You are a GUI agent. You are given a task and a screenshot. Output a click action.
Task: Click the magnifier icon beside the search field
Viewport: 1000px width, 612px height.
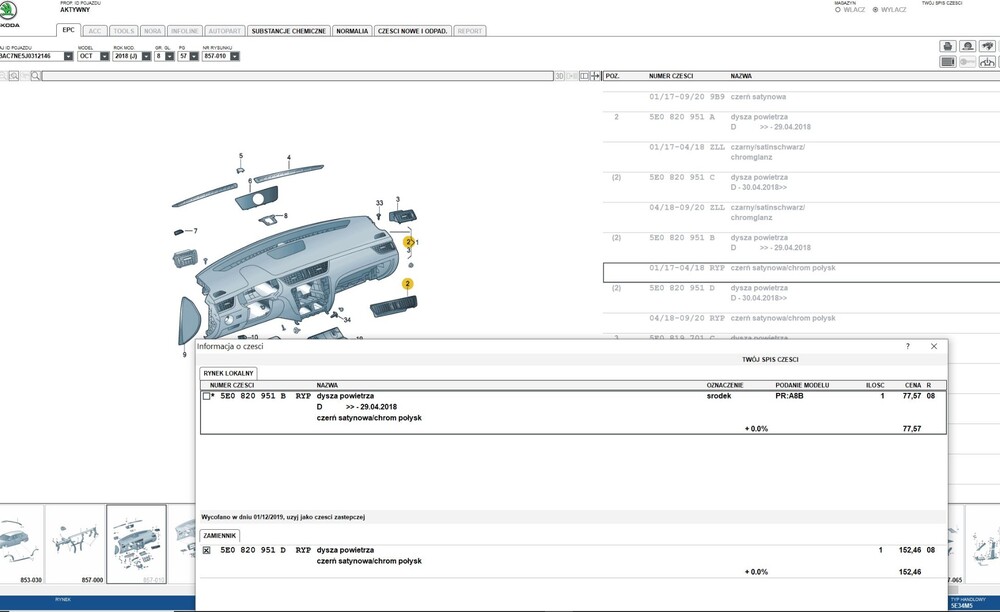pos(35,76)
